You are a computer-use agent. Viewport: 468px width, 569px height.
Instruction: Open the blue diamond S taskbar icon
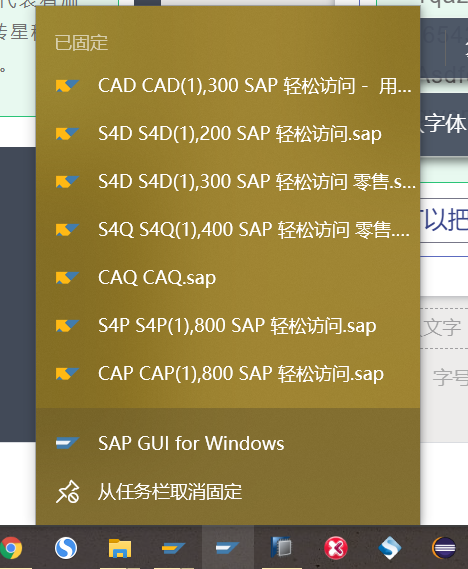(390, 548)
